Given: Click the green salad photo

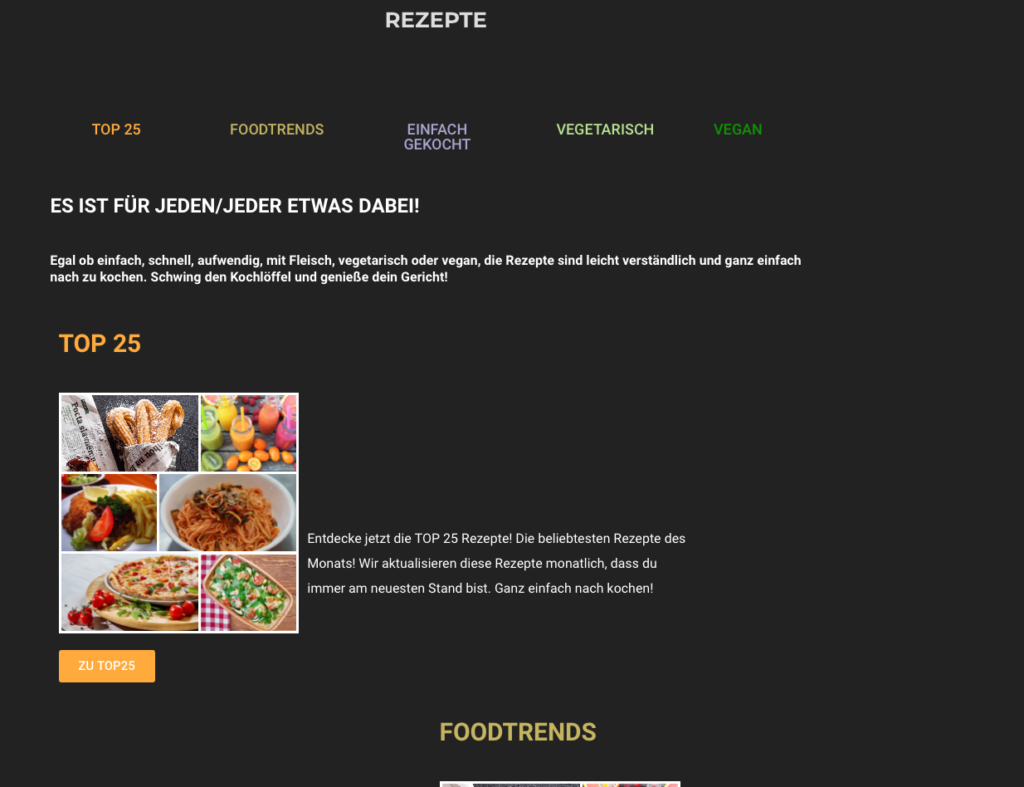Looking at the screenshot, I should (x=248, y=592).
